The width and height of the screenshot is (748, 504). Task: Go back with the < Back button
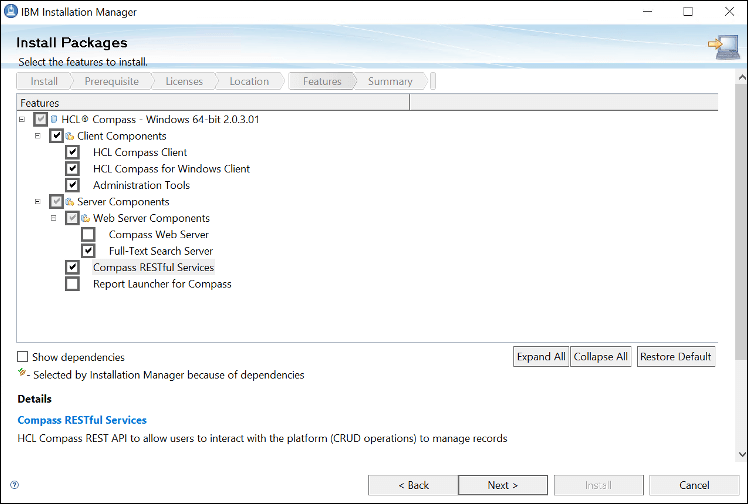pos(413,485)
